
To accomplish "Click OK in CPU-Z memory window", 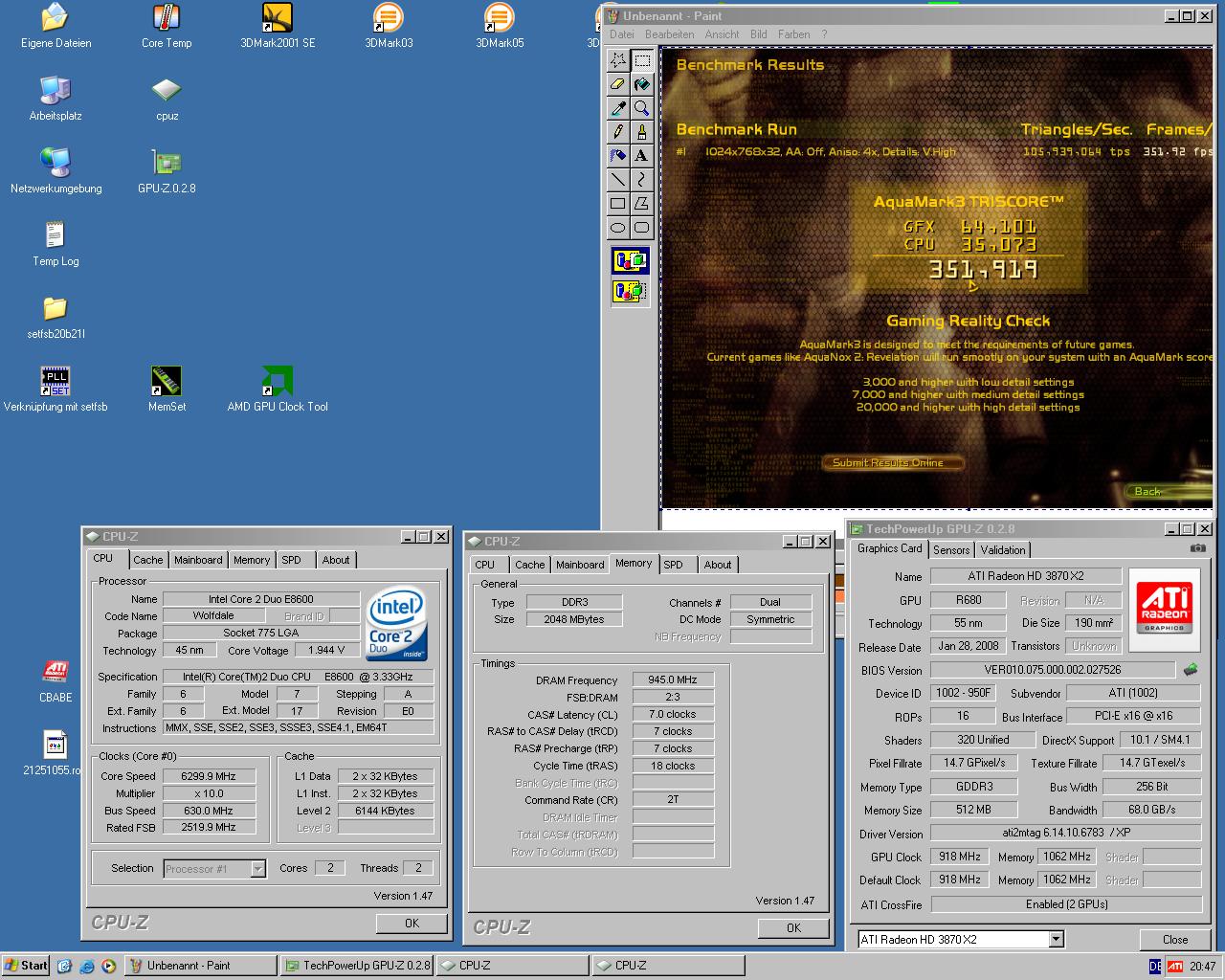I will click(793, 928).
